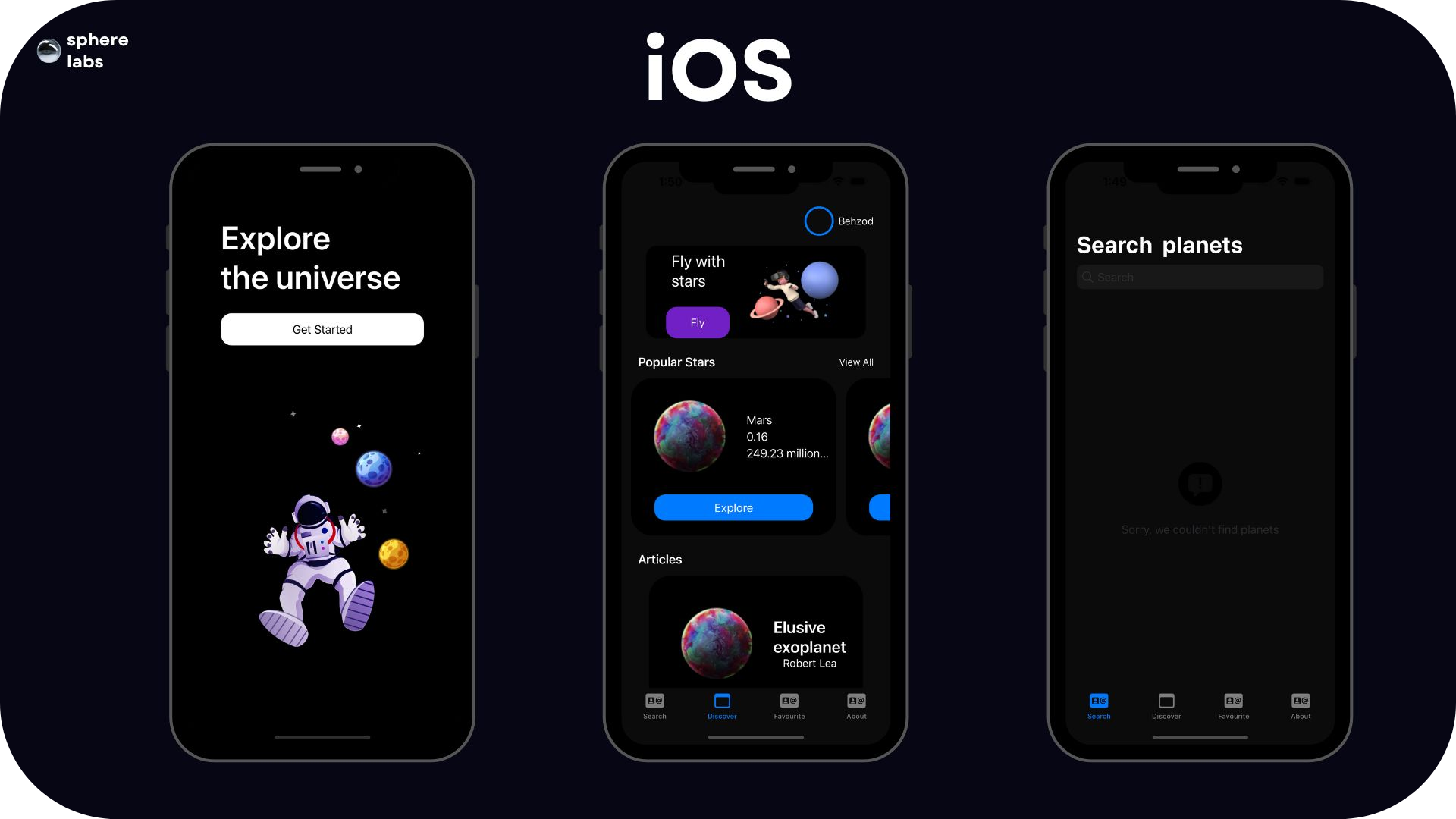
Task: Click the Get Started button on splash
Action: [322, 329]
